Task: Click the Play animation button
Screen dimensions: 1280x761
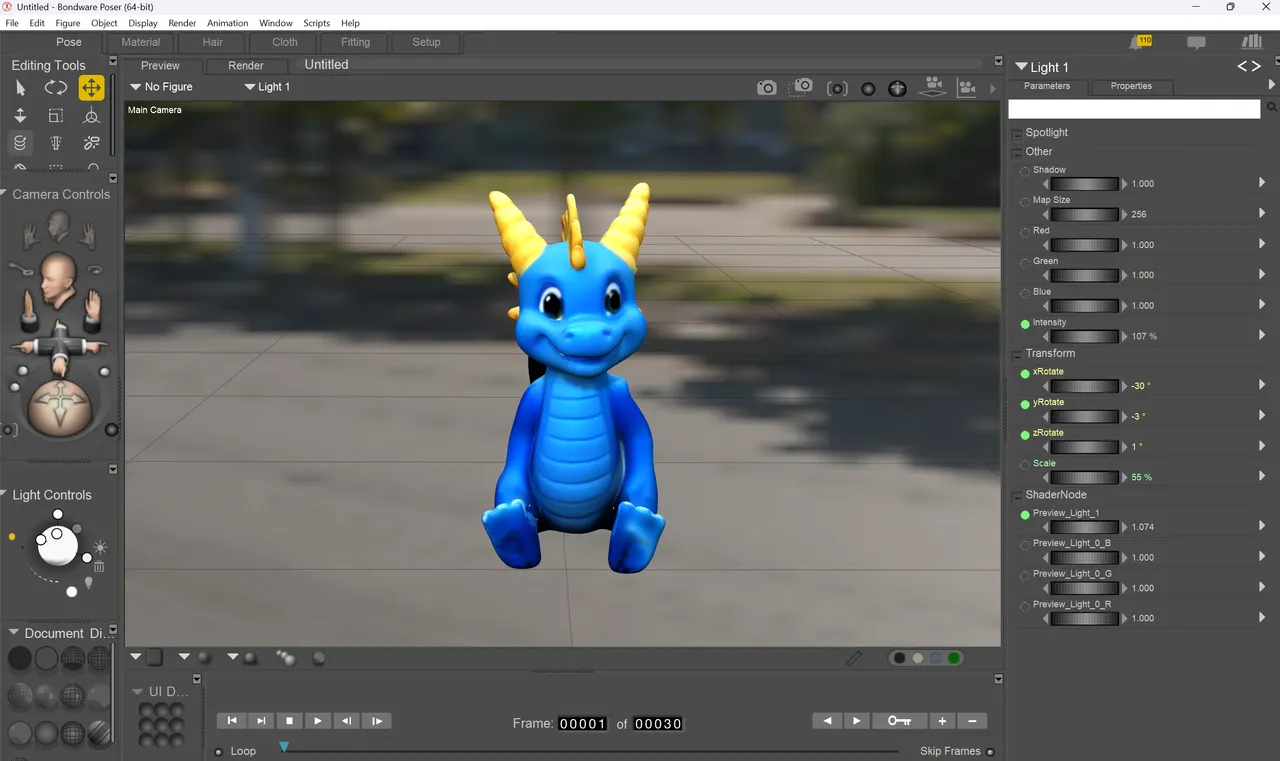Action: click(318, 720)
